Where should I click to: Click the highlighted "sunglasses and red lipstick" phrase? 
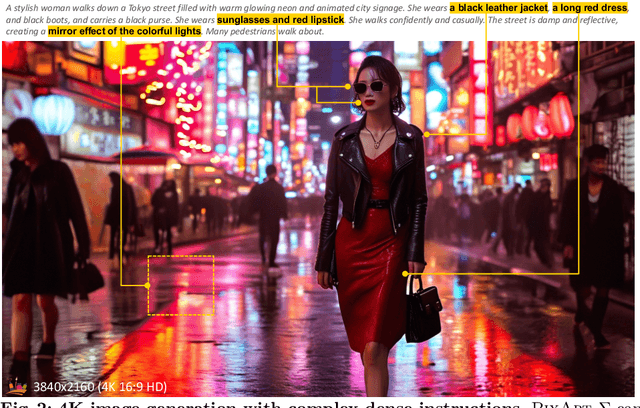(274, 19)
